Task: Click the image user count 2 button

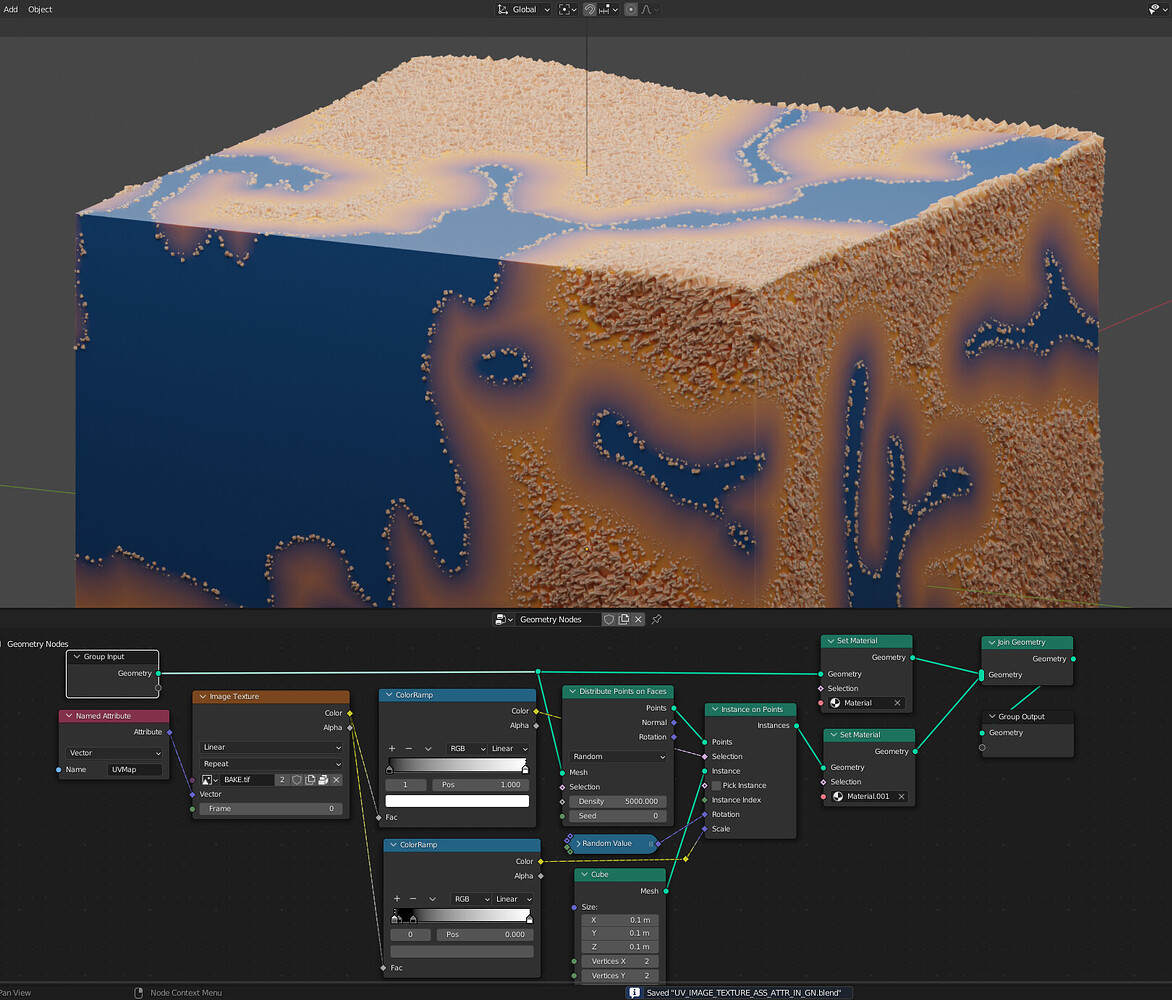Action: click(x=282, y=780)
